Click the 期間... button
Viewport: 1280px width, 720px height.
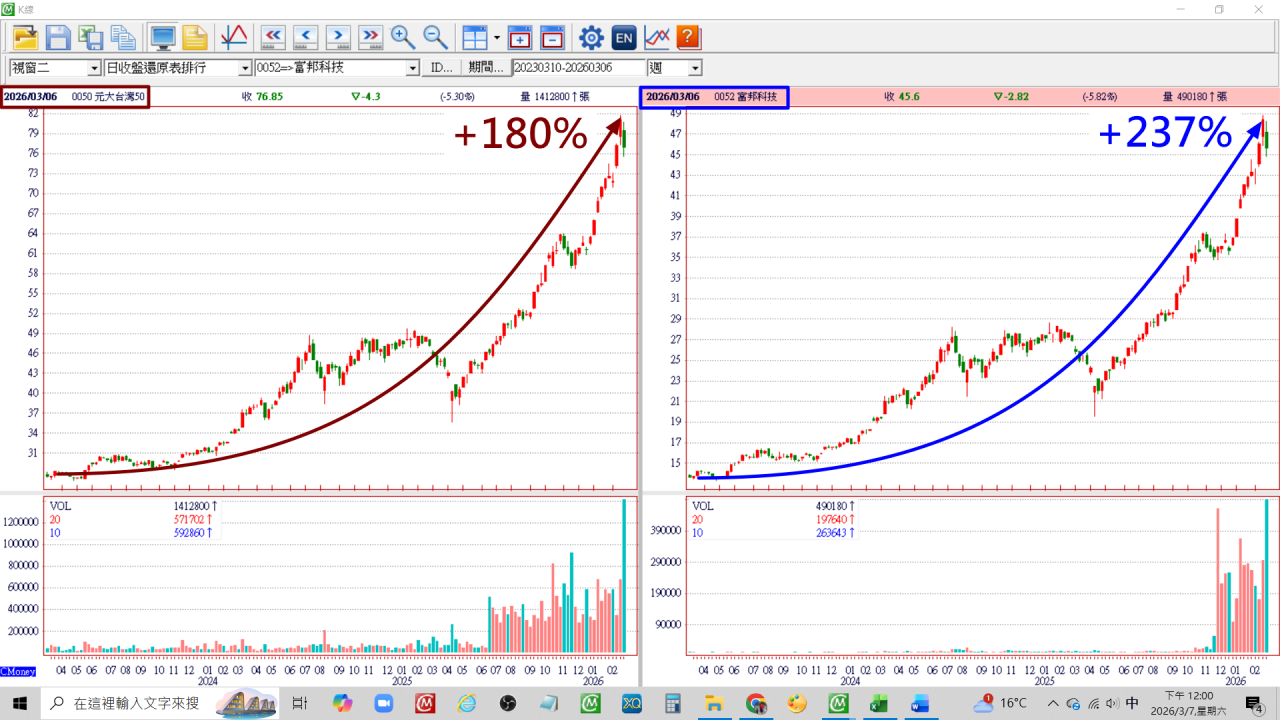click(x=486, y=68)
